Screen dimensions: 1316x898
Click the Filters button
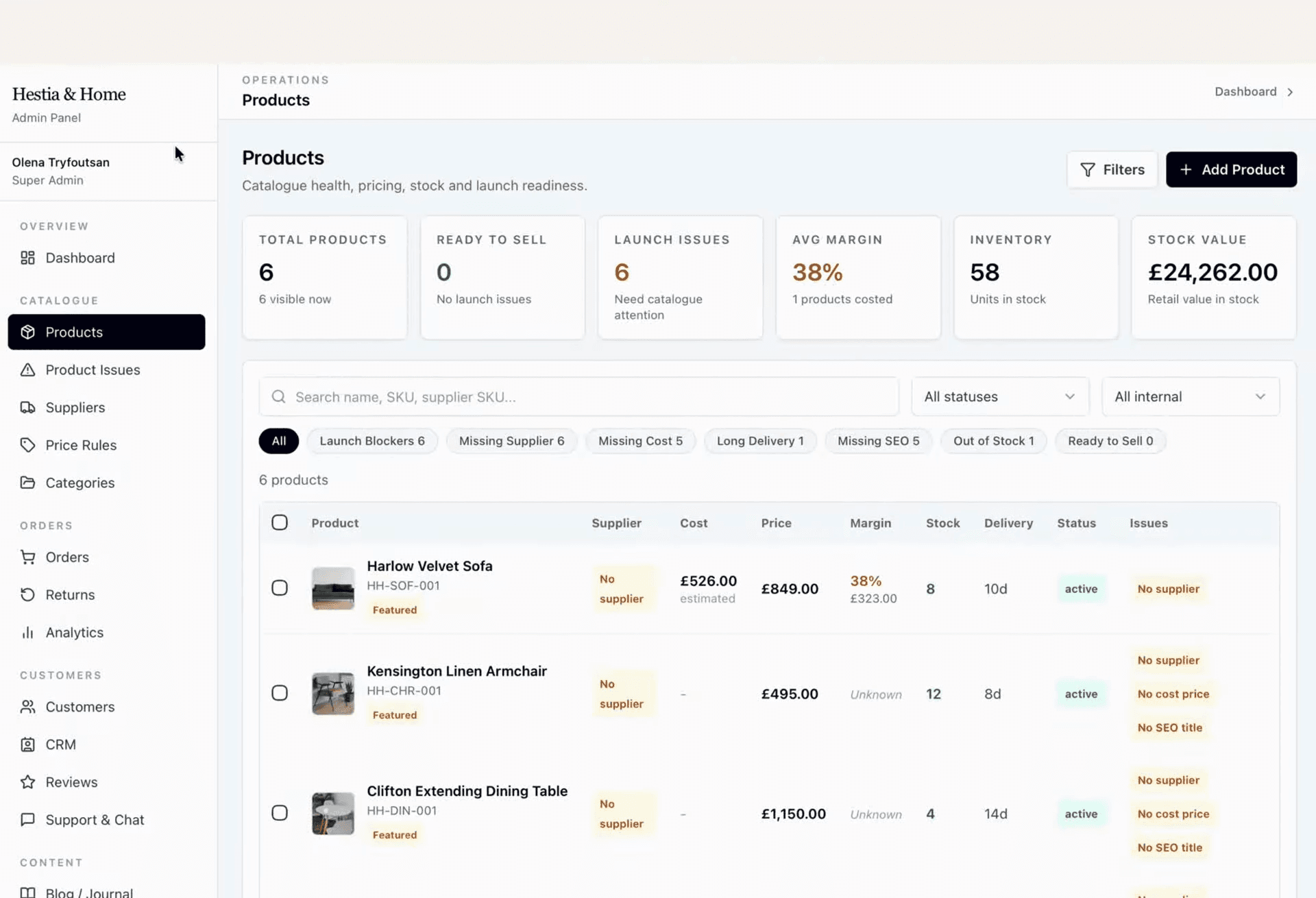point(1112,169)
